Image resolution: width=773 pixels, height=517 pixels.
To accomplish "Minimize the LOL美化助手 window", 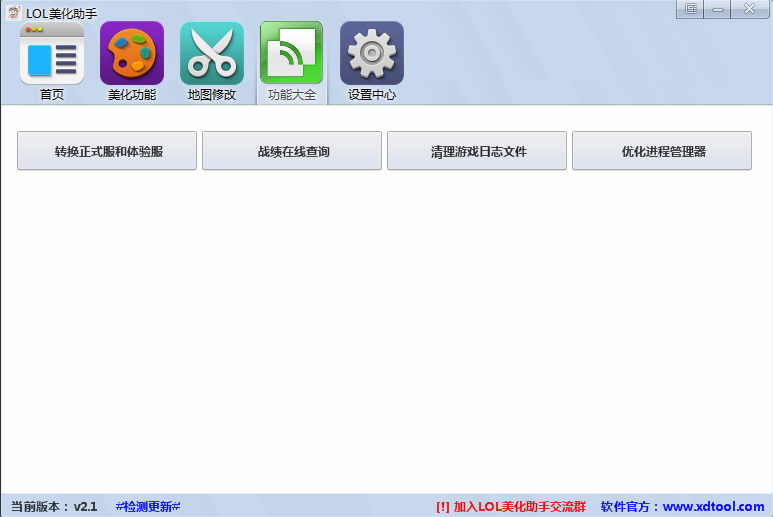I will pos(718,9).
